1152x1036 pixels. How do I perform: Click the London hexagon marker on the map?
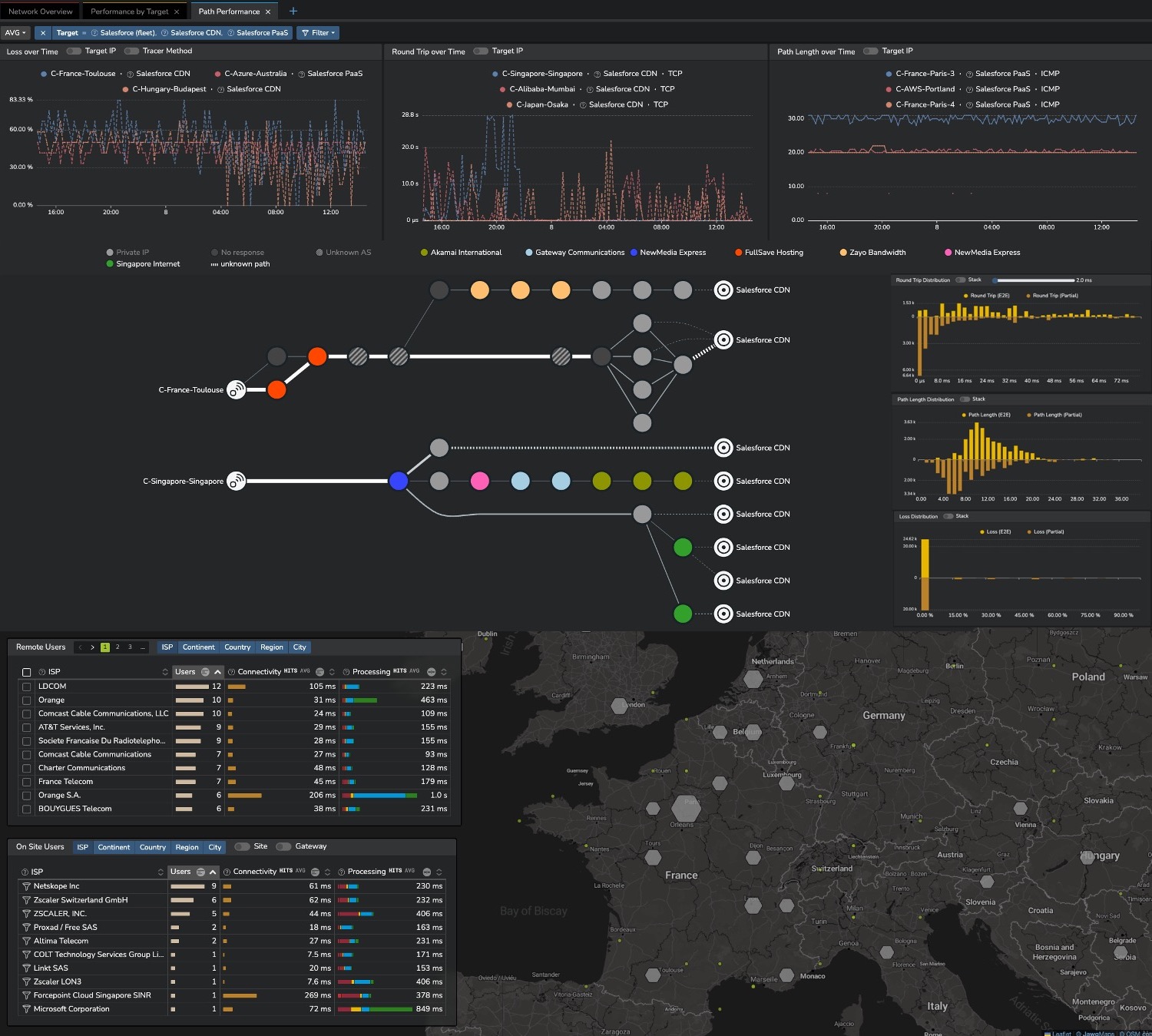click(x=621, y=707)
